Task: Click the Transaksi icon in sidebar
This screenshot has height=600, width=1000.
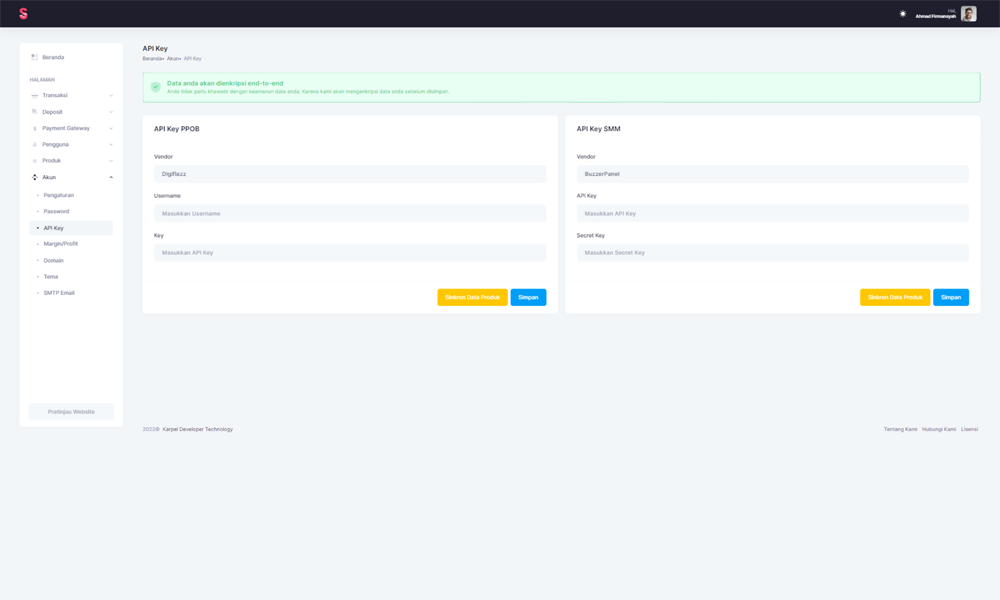Action: 34,96
